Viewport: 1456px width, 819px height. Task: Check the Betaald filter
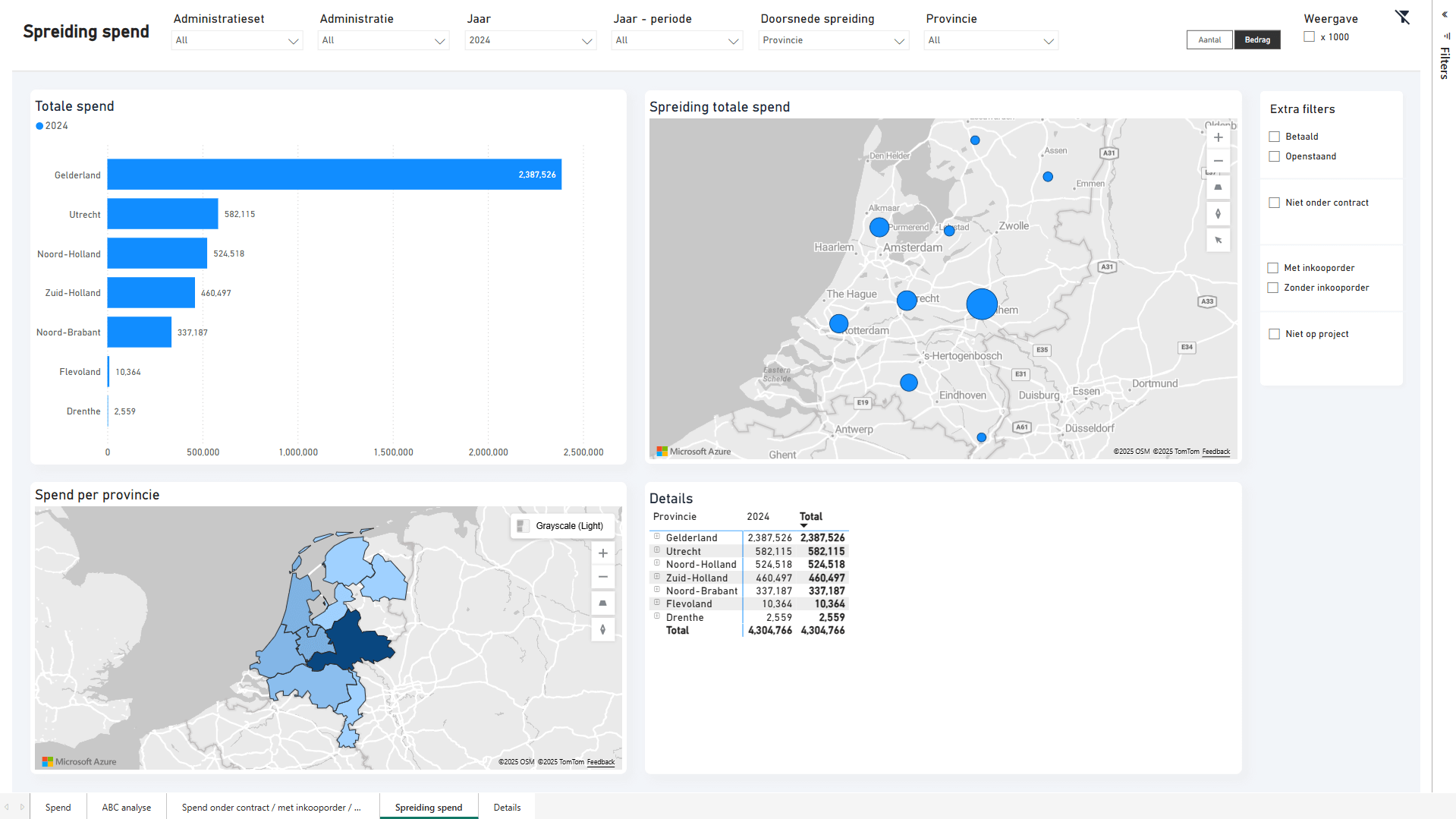(1275, 137)
